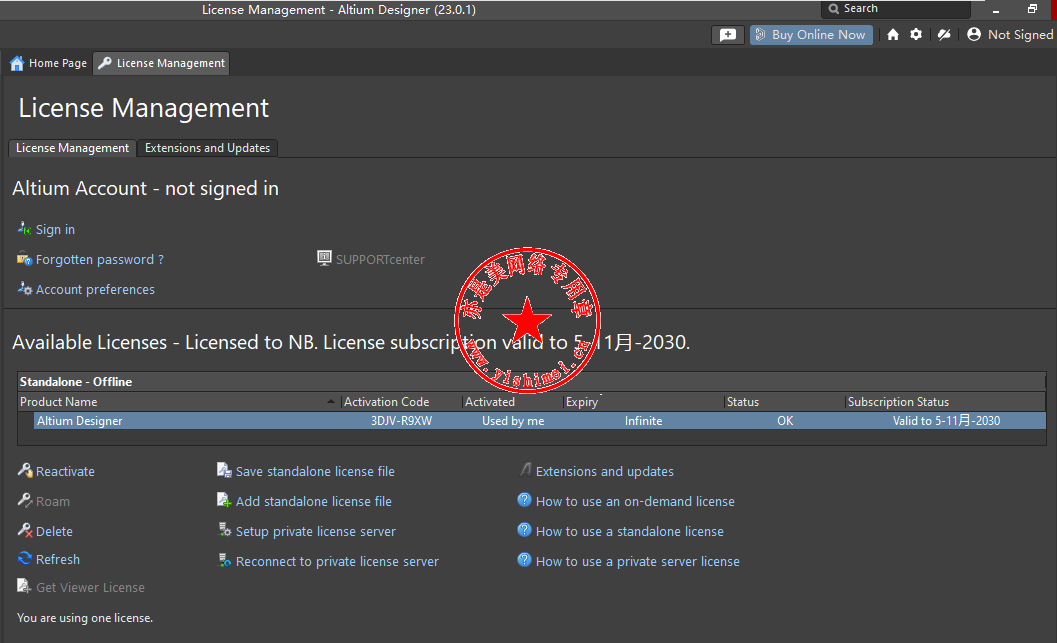The image size is (1057, 643).
Task: Click the Sign in icon
Action: click(24, 229)
